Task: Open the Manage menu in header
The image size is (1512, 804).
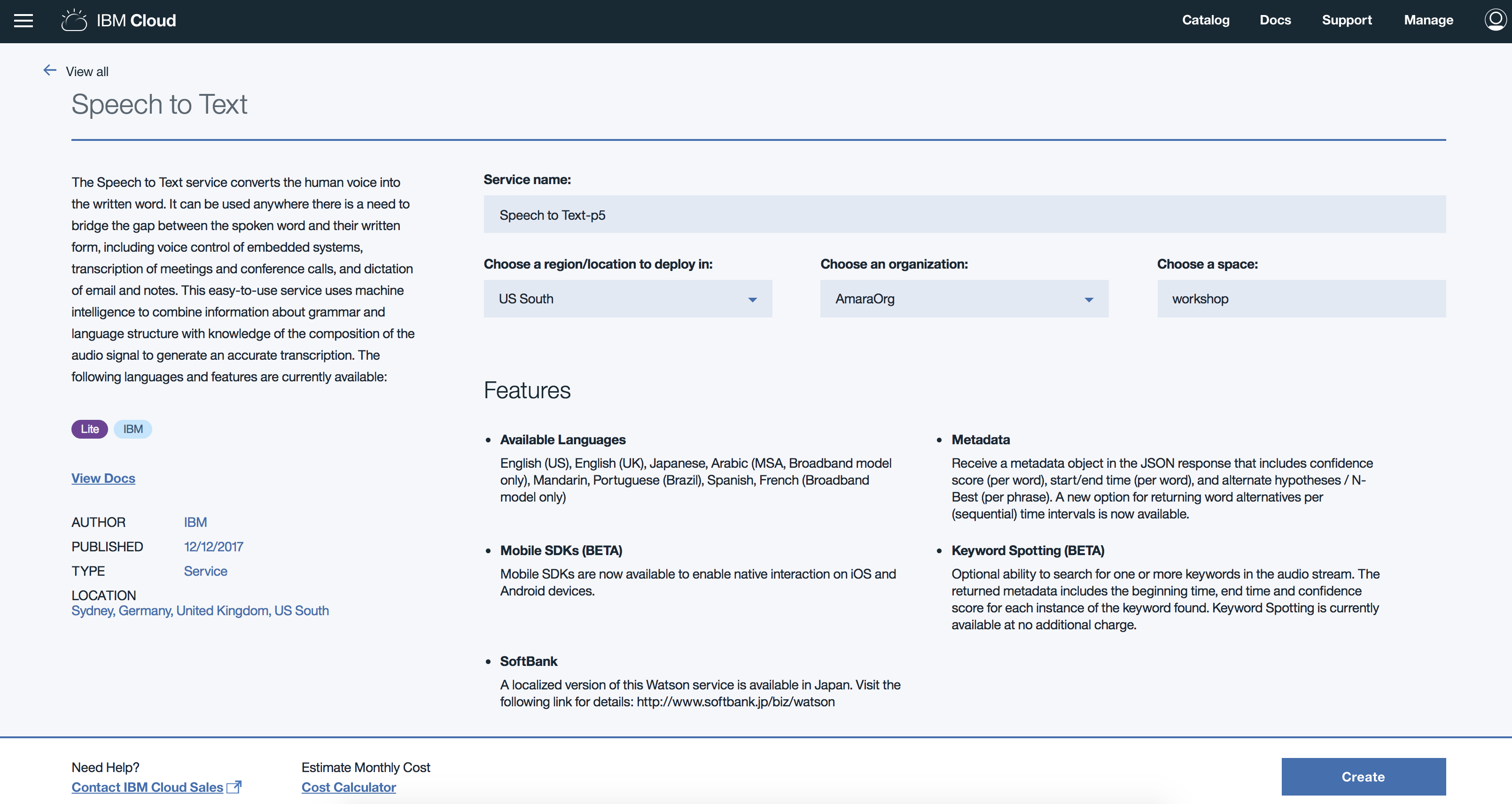Action: (1428, 20)
